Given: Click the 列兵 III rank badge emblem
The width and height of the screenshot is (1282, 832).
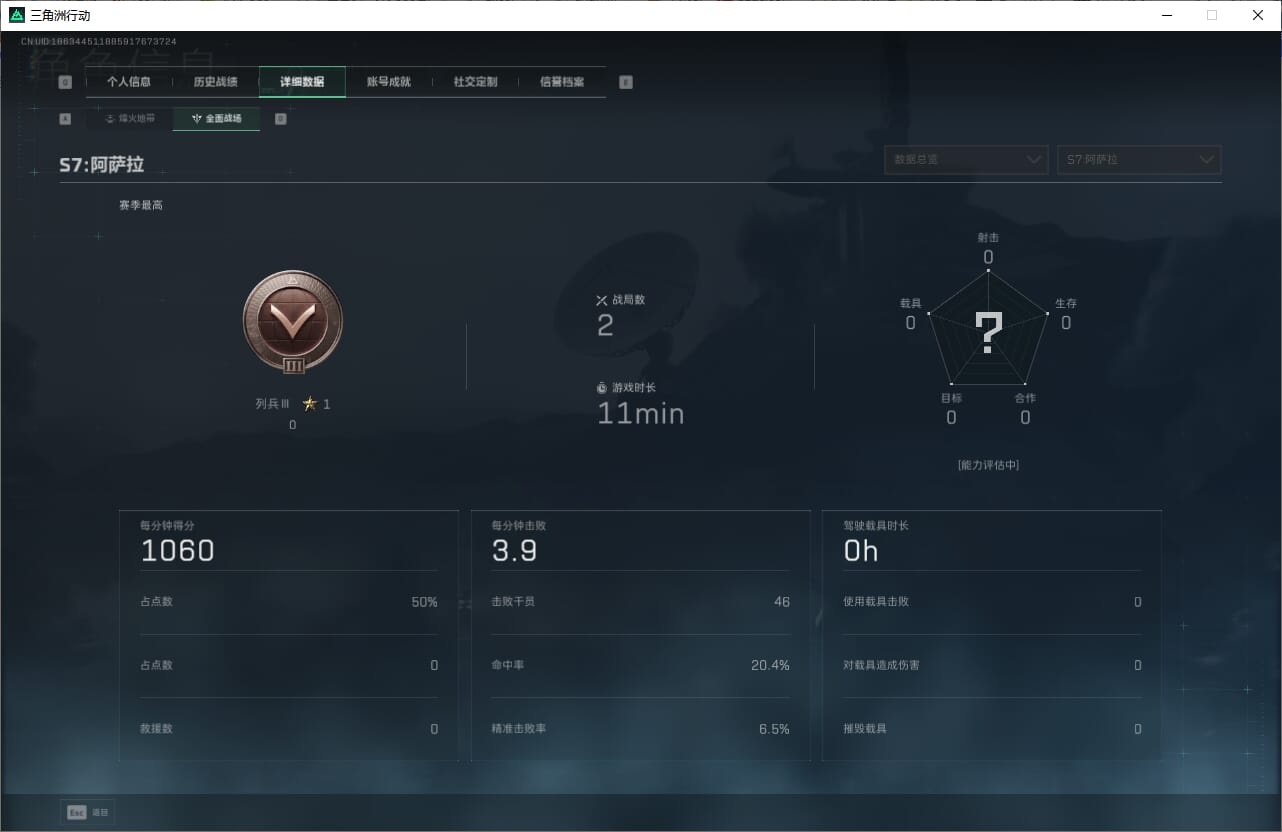Looking at the screenshot, I should (x=293, y=322).
